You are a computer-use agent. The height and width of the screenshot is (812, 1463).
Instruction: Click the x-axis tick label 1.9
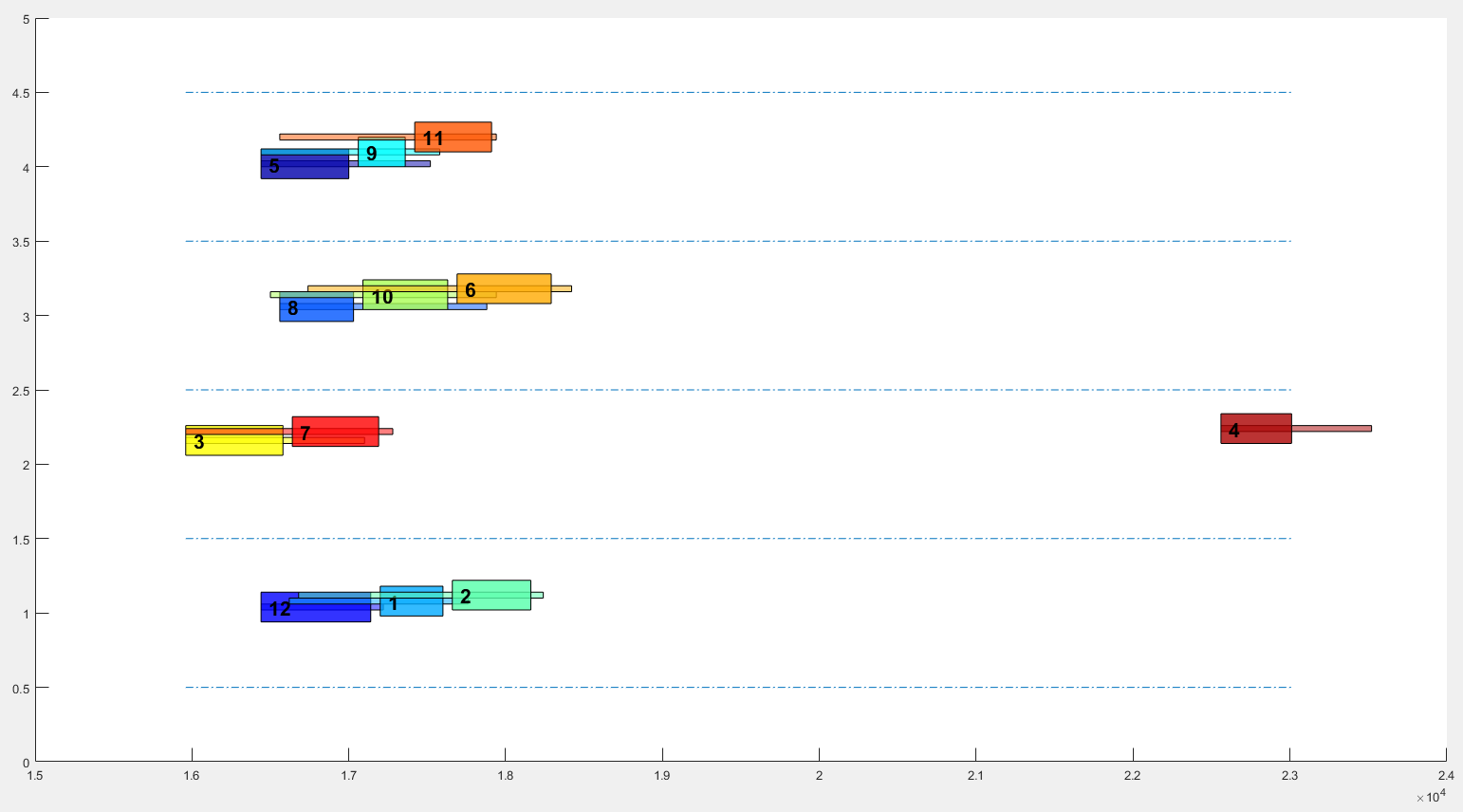click(x=662, y=776)
